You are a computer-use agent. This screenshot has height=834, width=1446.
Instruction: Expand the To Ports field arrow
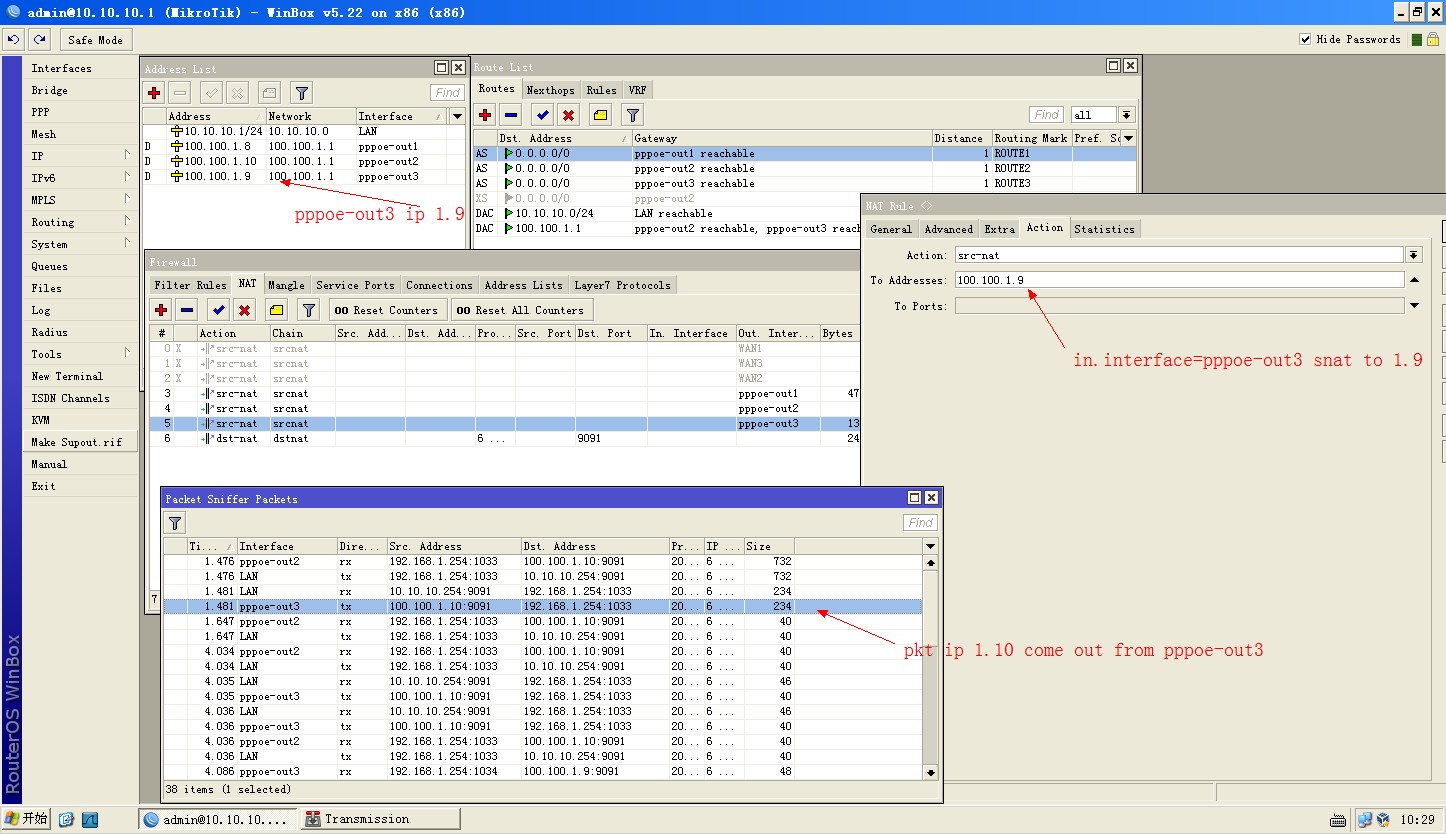tap(1414, 306)
